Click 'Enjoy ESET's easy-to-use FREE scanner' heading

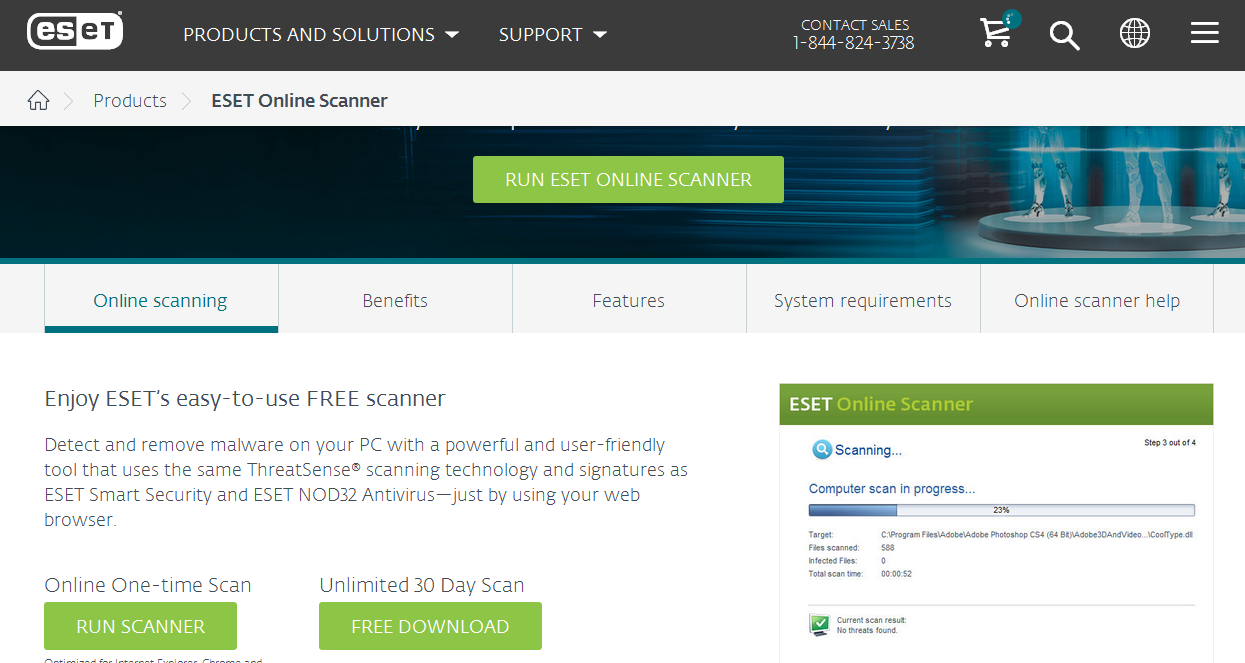pyautogui.click(x=245, y=399)
